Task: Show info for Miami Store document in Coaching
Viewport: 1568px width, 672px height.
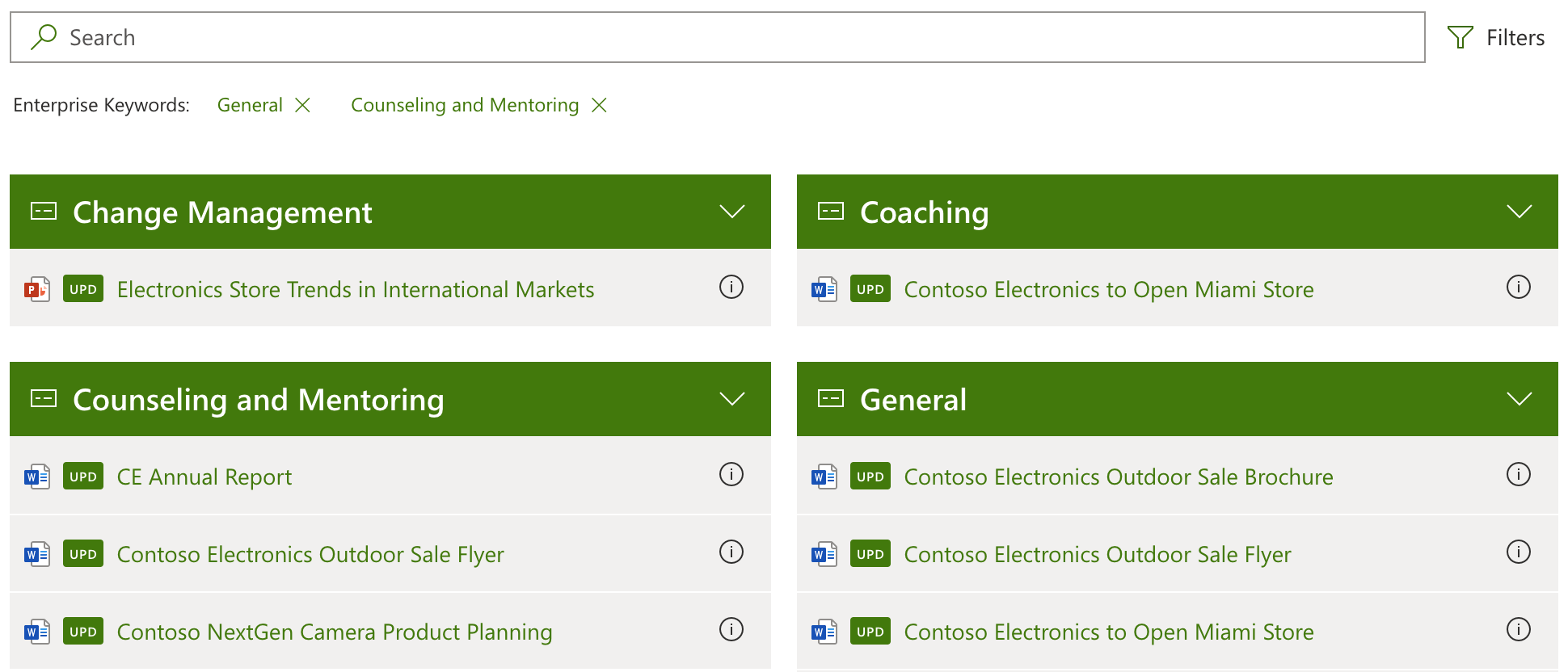Action: tap(1519, 287)
